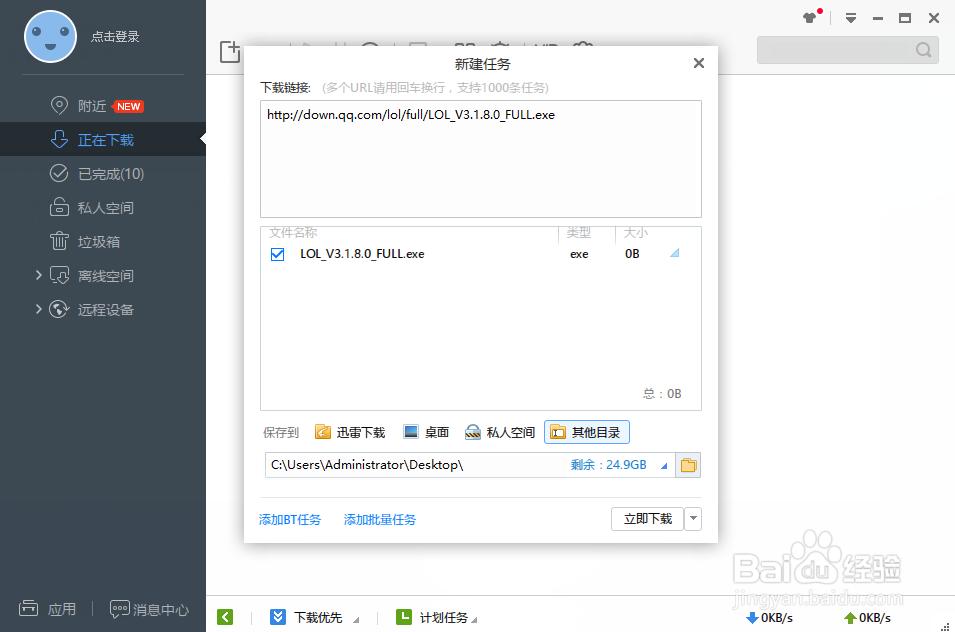Click 下载优先 in status bar
Viewport: 955px width, 632px height.
(x=314, y=617)
